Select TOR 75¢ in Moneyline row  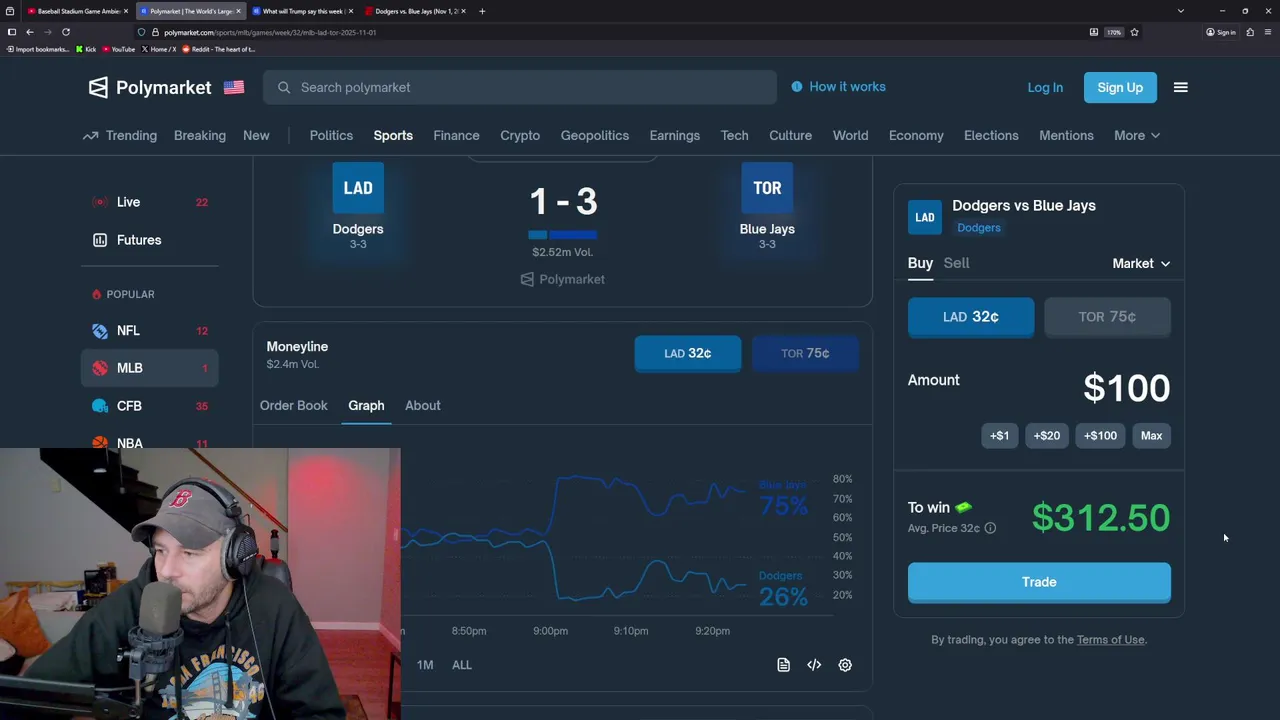point(805,353)
